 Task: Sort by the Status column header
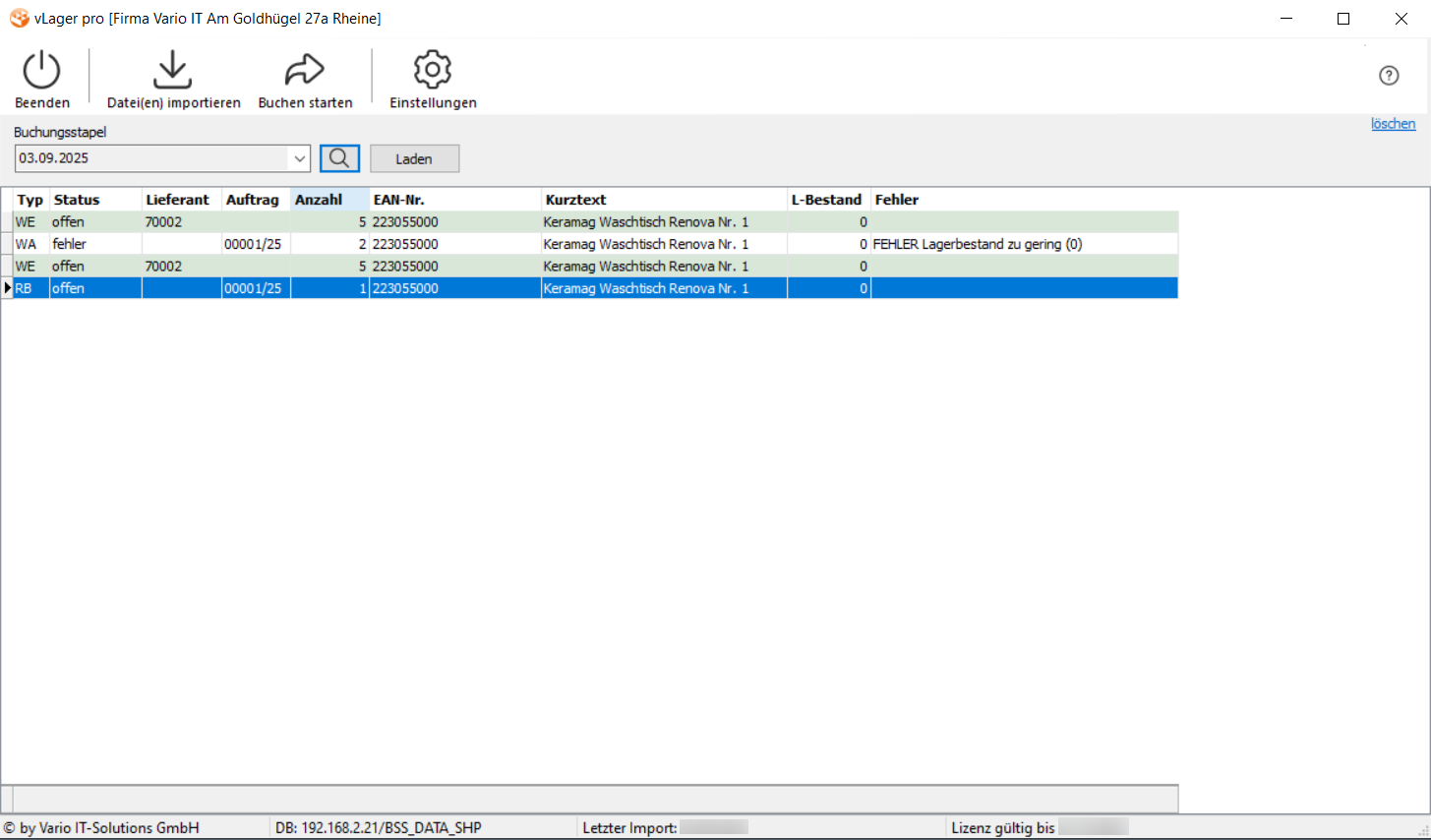(95, 200)
